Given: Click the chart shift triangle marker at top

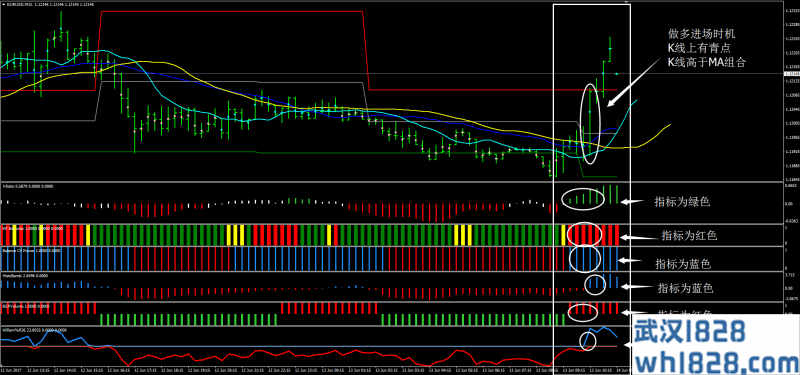Looking at the screenshot, I should (627, 3).
